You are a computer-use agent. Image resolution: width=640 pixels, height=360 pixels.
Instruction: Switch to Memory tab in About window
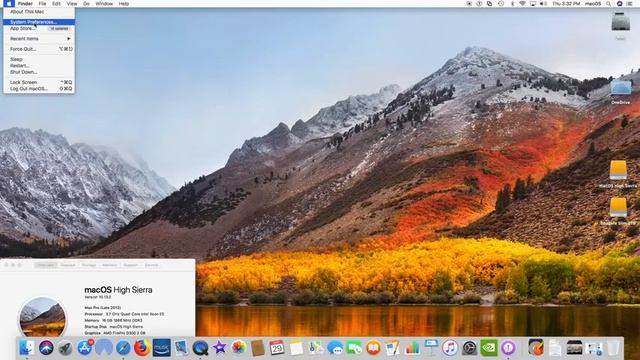[x=109, y=265]
